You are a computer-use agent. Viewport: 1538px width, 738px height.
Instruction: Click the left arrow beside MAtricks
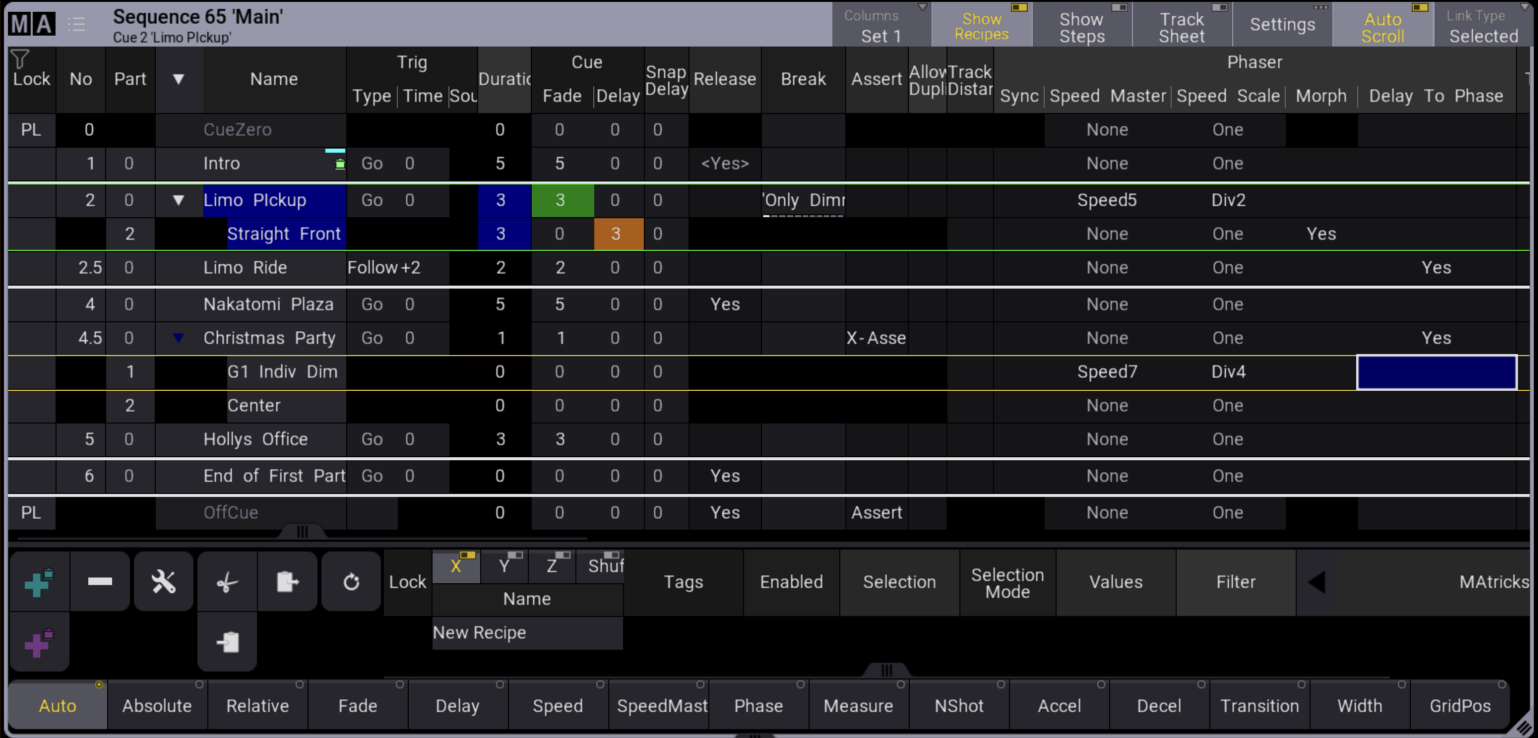pos(1317,582)
